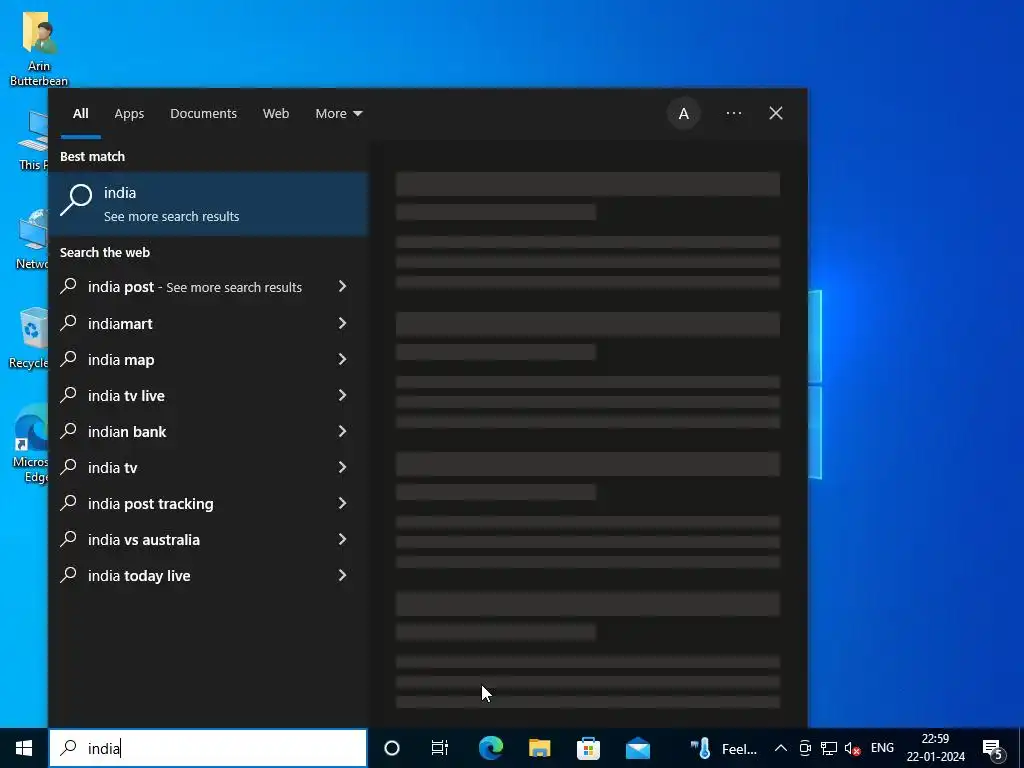The image size is (1024, 768).
Task: Expand the india post tracking chevron
Action: click(342, 503)
